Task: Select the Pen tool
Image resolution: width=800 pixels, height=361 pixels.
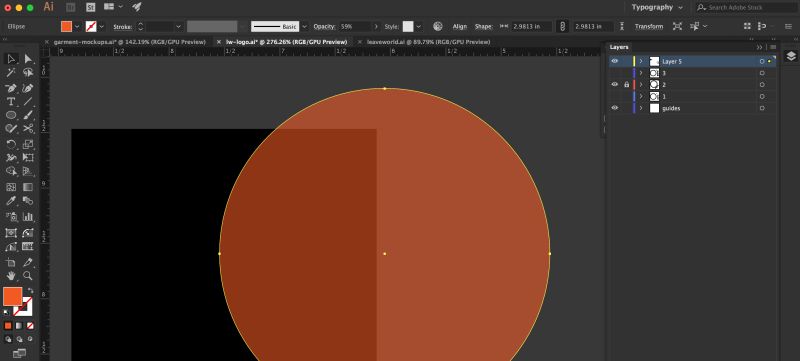Action: coord(11,88)
